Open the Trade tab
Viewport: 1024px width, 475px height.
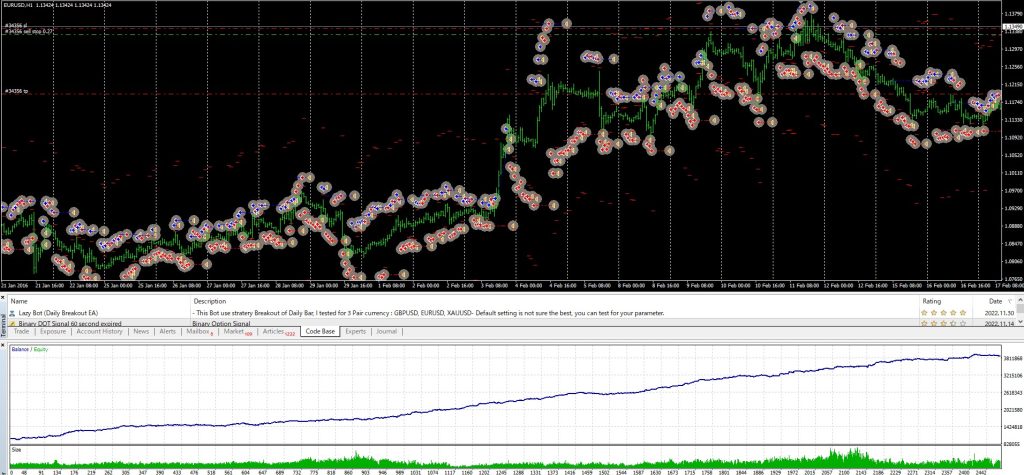20,331
